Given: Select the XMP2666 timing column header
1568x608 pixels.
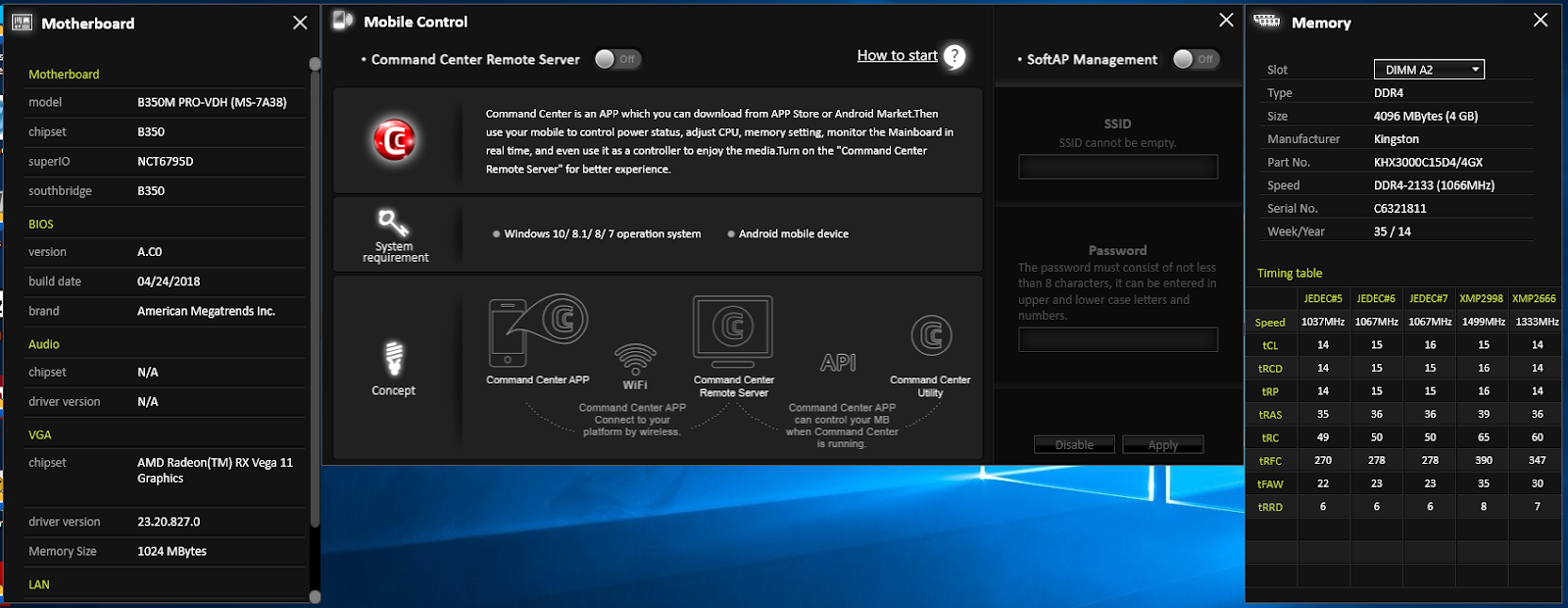Looking at the screenshot, I should click(1535, 298).
